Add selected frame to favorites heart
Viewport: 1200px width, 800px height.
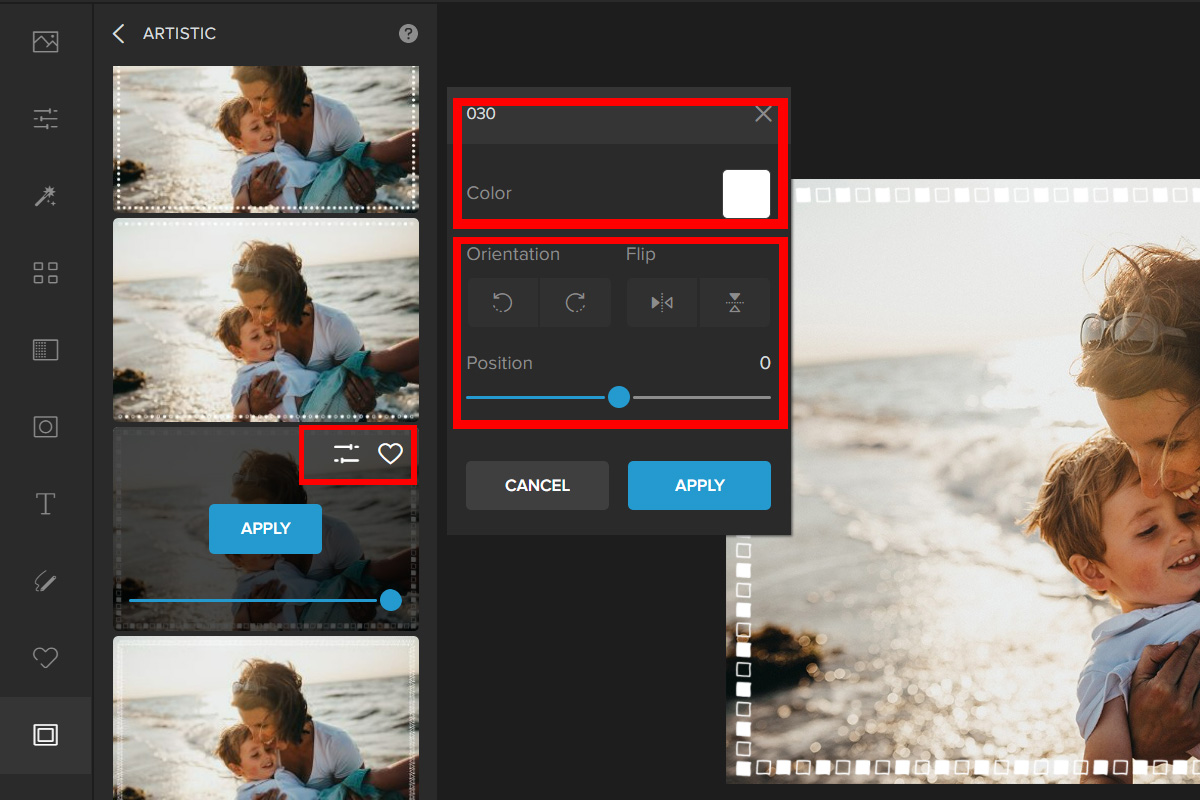pyautogui.click(x=390, y=455)
